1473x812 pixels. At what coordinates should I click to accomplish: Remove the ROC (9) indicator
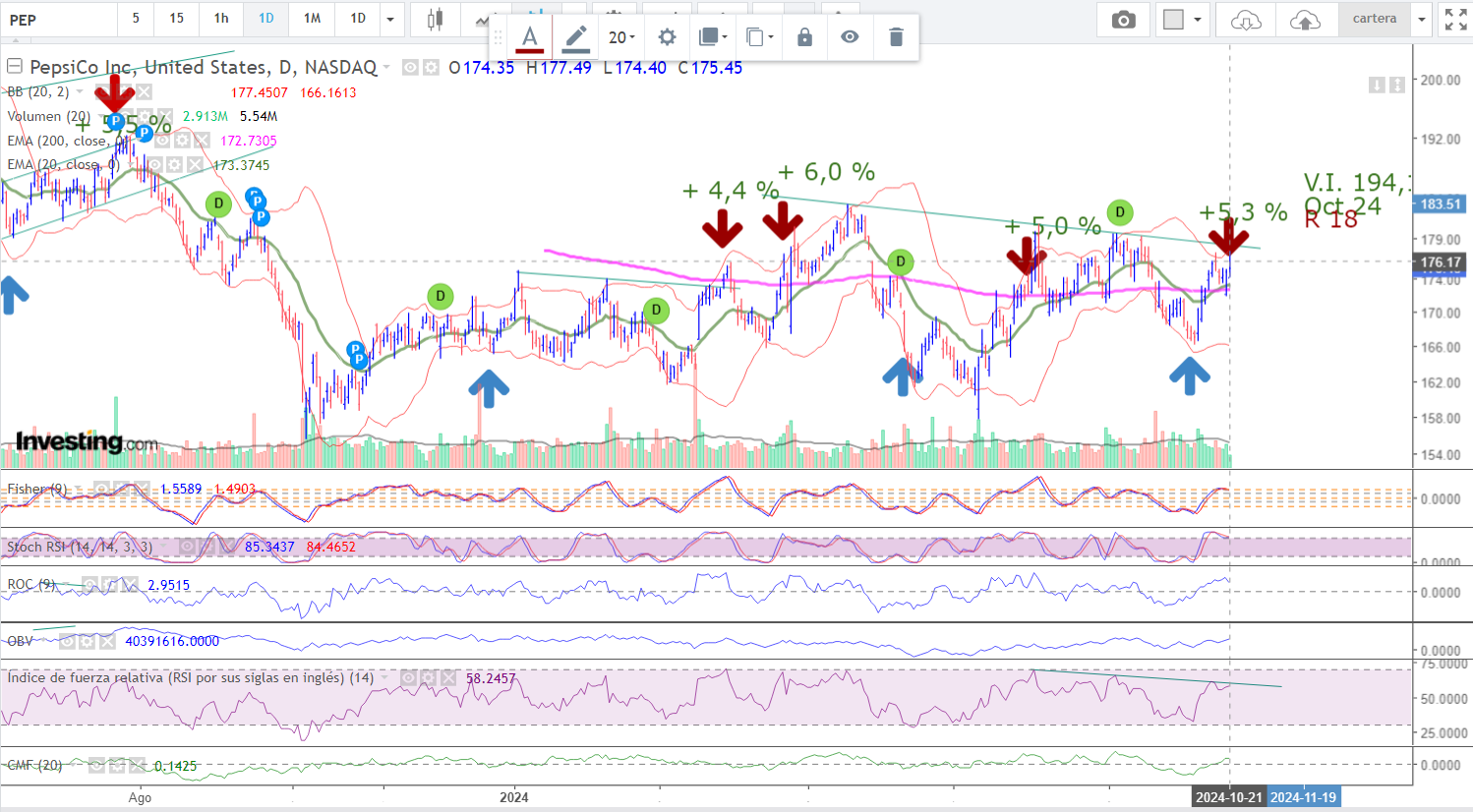coord(129,585)
